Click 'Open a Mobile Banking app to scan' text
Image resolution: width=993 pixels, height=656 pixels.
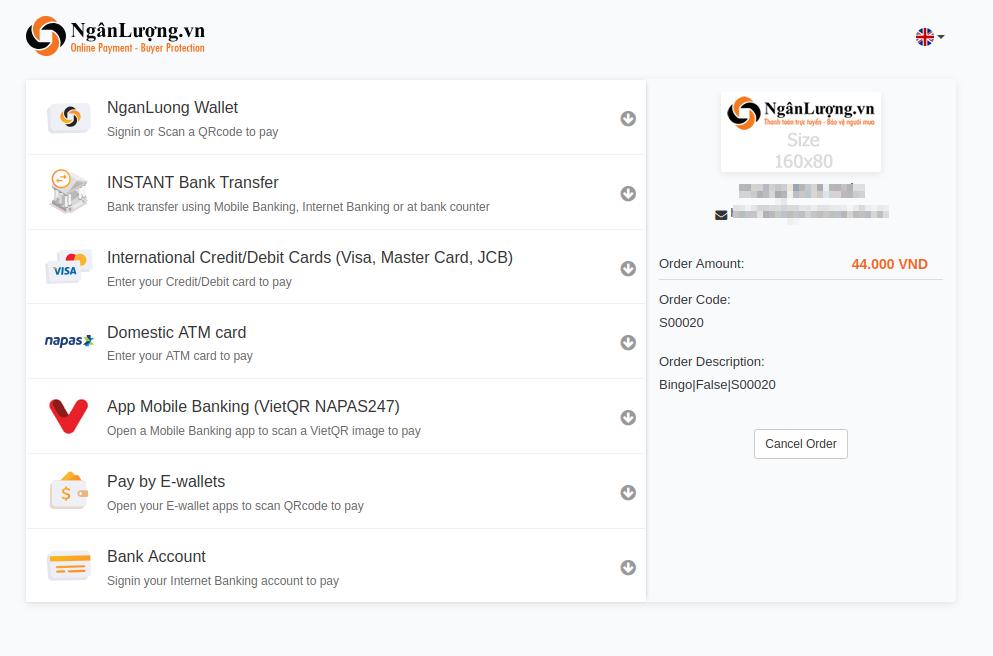(264, 431)
